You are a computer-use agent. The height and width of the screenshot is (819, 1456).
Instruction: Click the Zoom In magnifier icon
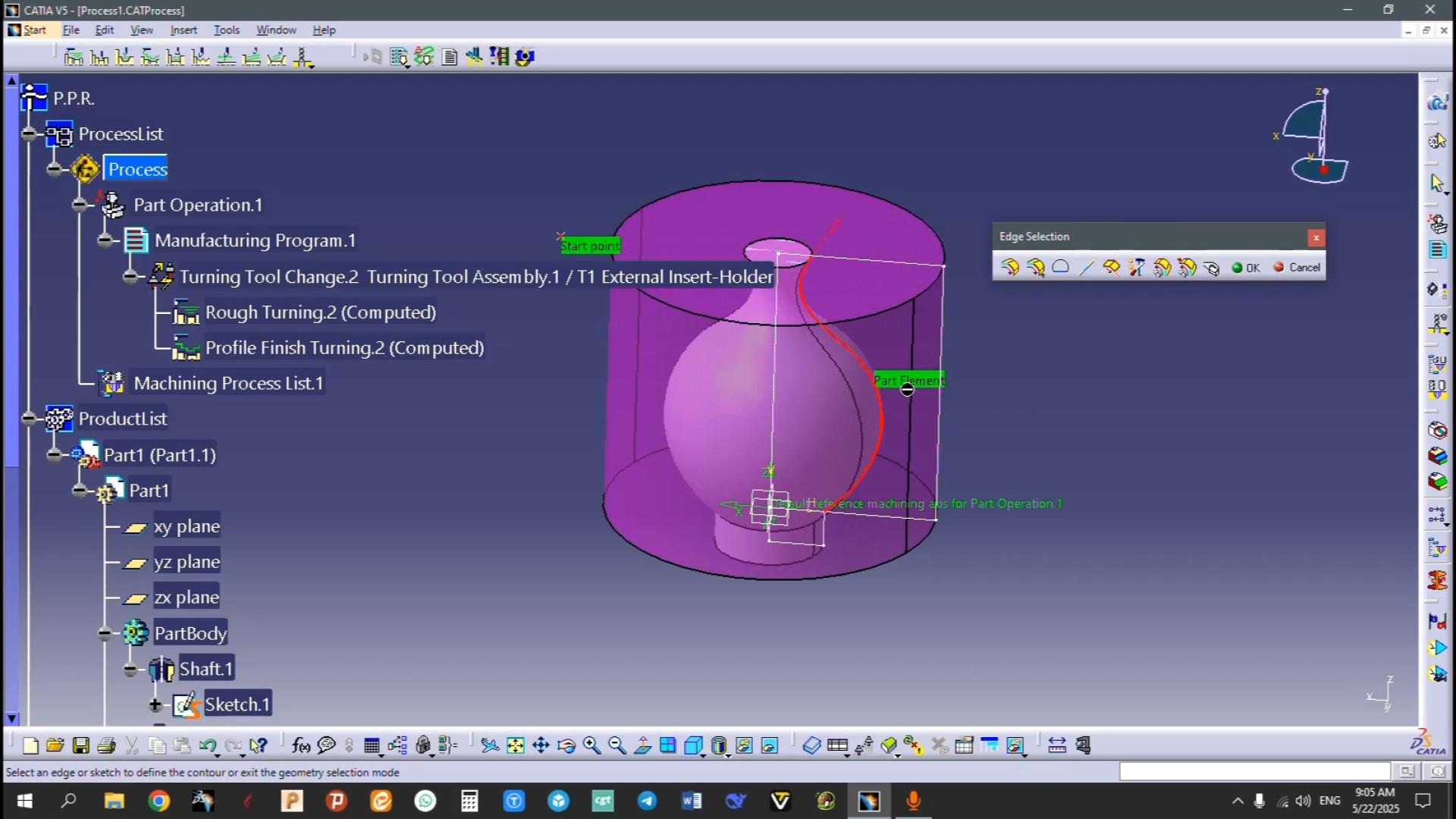[591, 745]
